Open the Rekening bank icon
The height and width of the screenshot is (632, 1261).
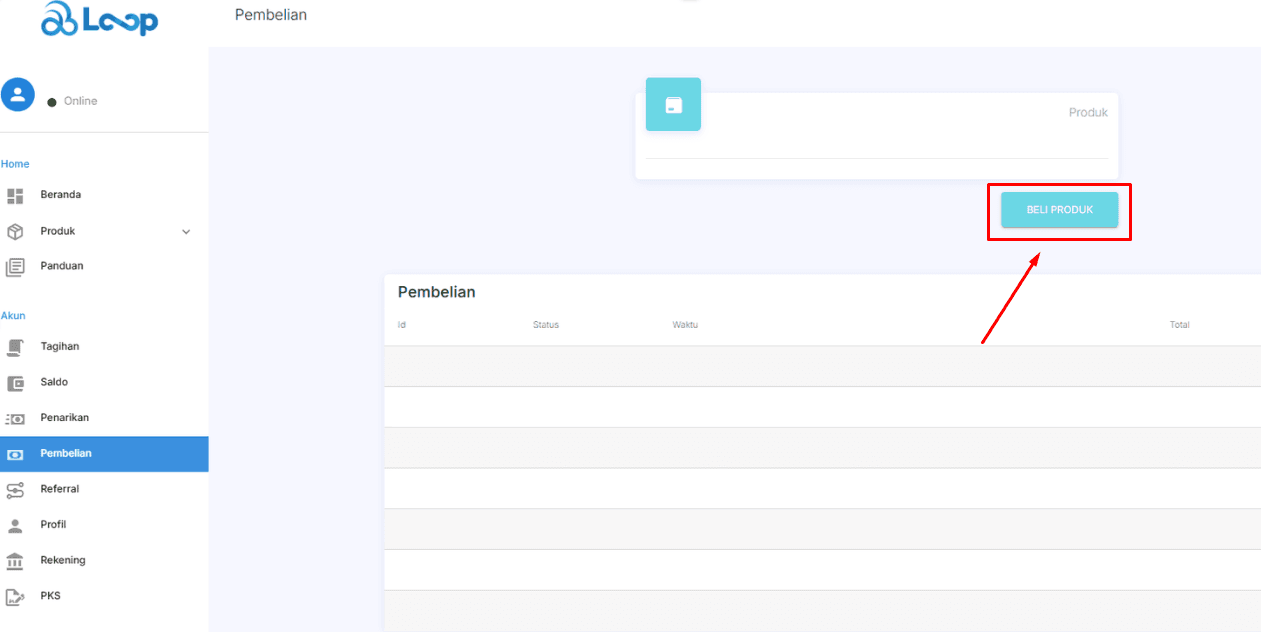(x=15, y=561)
